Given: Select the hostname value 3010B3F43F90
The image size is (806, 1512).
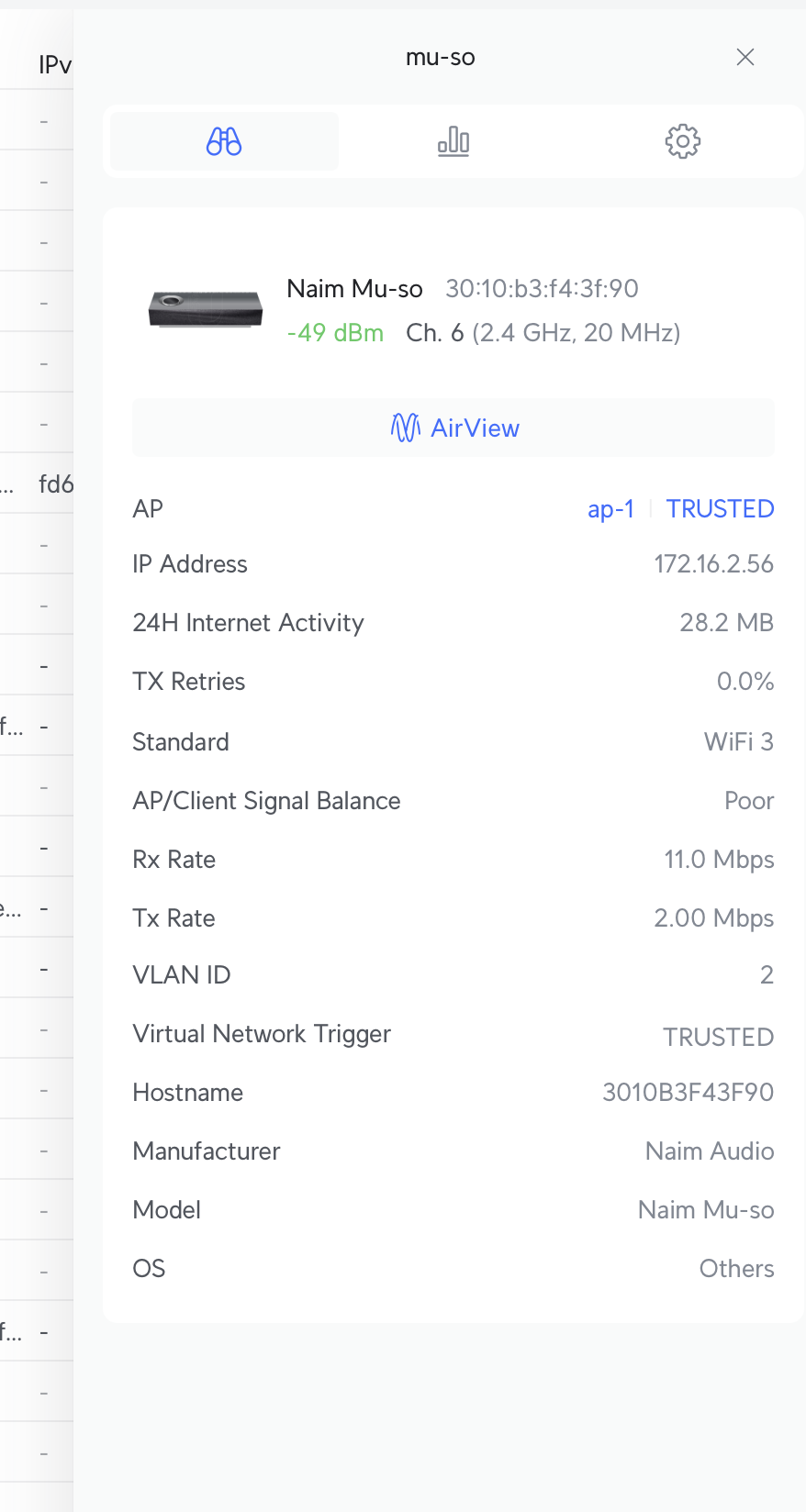Looking at the screenshot, I should 688,1093.
